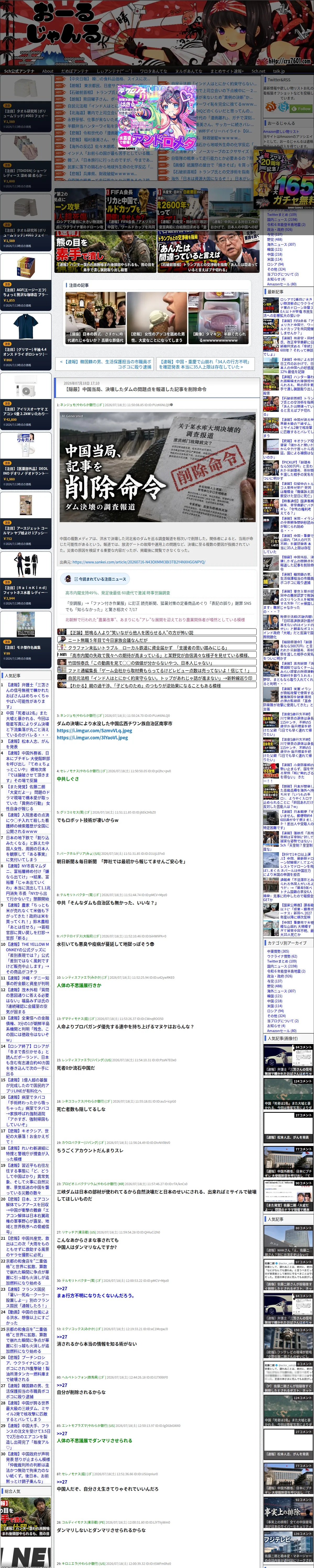Screen dimensions: 314x1568
Task: Open the i.imgur.com/SzmvVLq.jpeg link
Action: 94,730
